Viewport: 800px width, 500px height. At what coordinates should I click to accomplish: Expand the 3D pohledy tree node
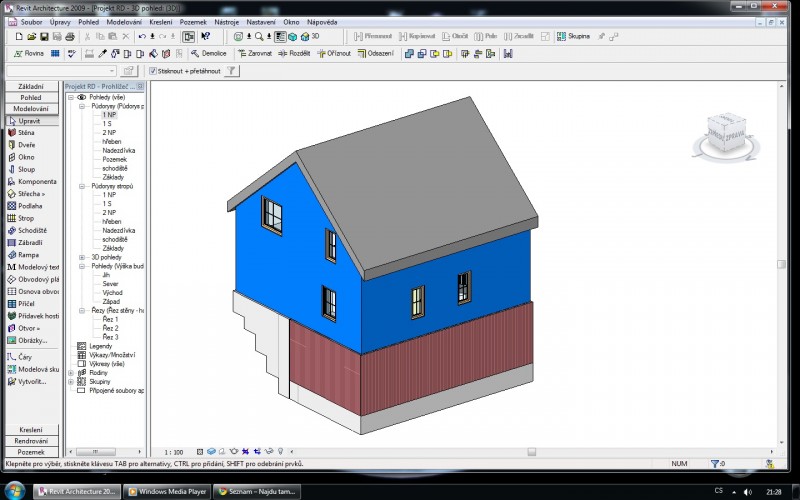point(83,257)
